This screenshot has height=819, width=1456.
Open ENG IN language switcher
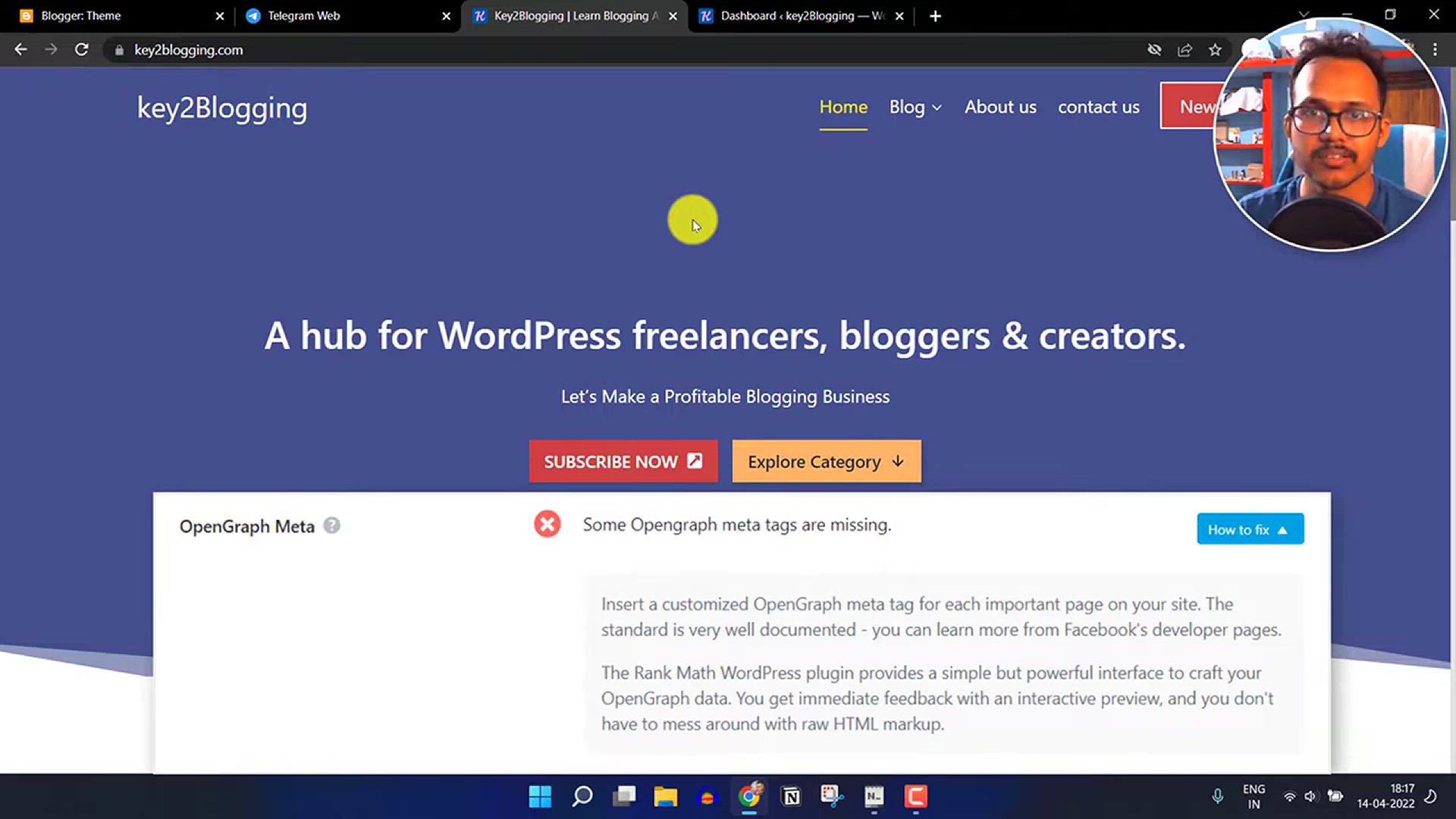point(1254,796)
